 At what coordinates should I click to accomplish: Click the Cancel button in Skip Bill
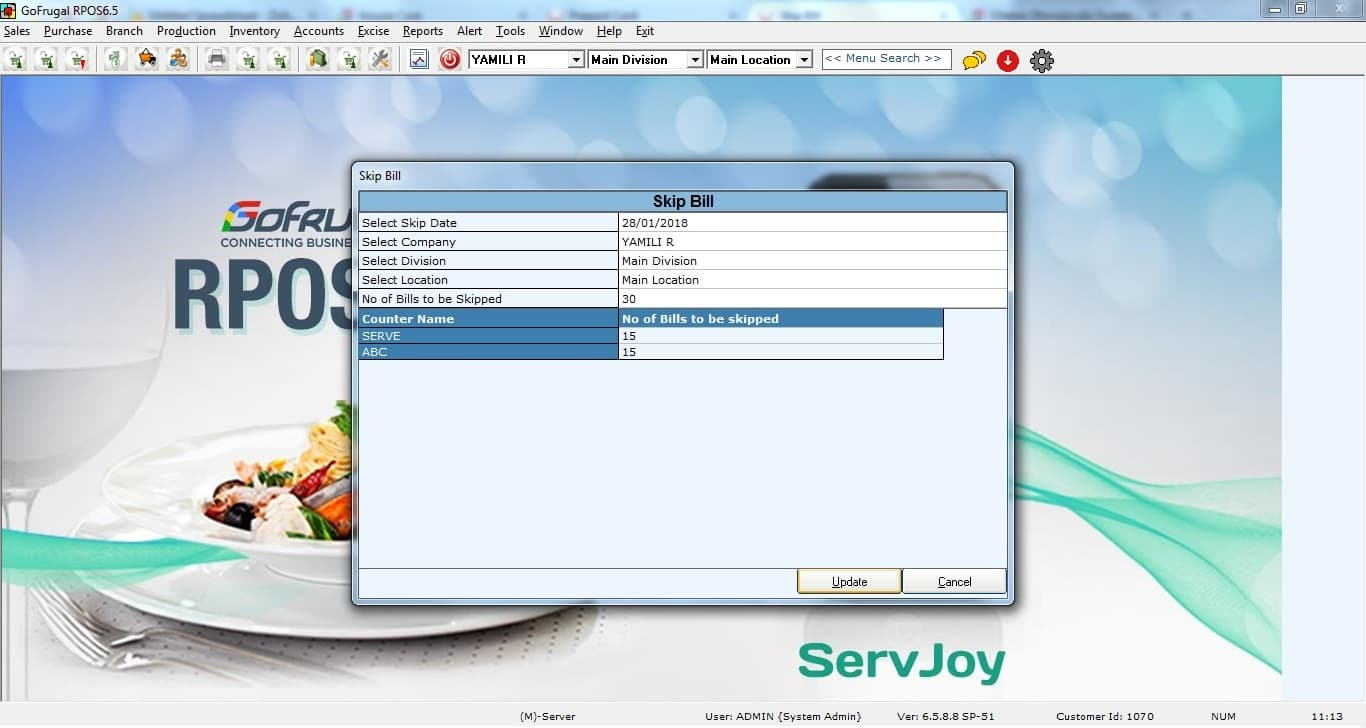(954, 581)
